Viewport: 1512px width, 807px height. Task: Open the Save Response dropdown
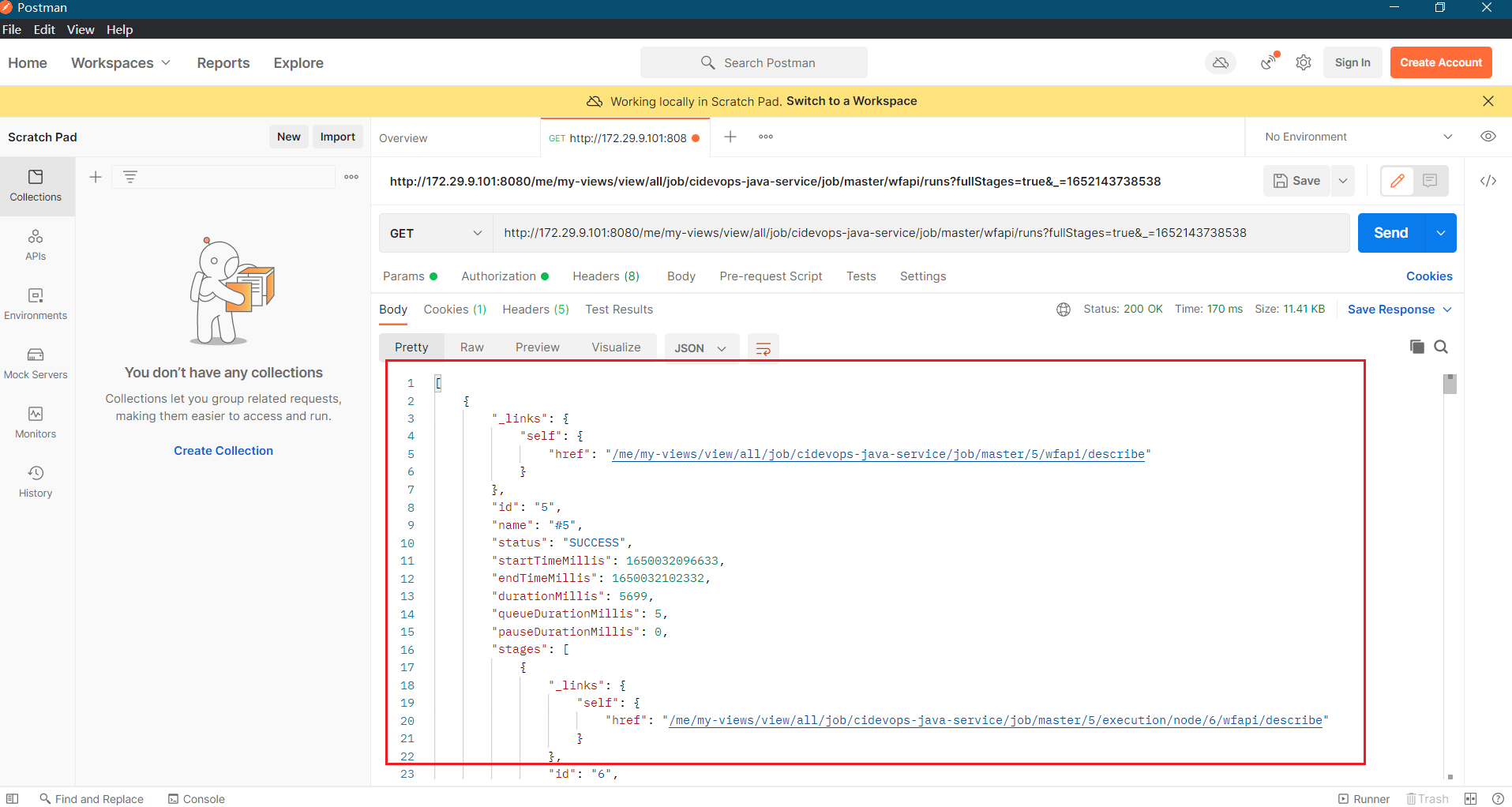(x=1400, y=310)
